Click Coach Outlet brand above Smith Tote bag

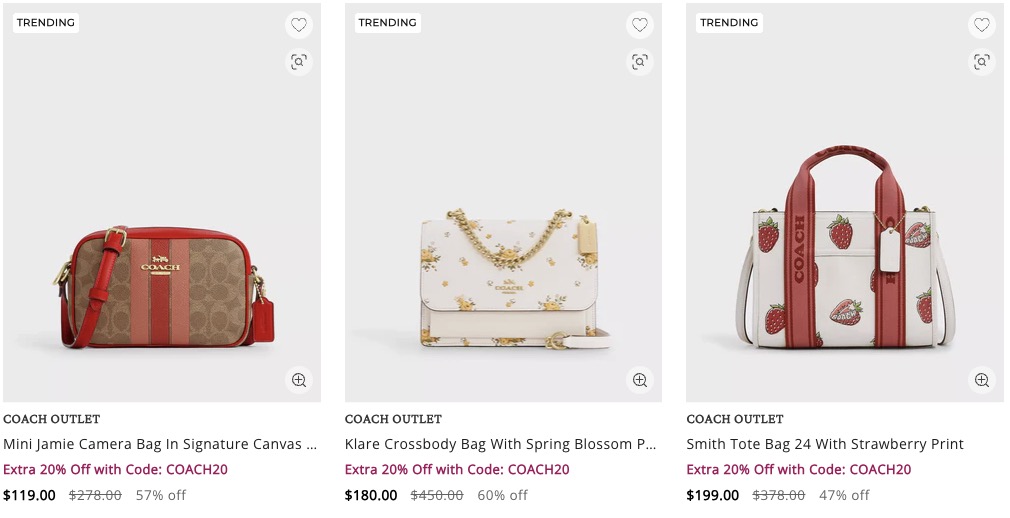[735, 419]
